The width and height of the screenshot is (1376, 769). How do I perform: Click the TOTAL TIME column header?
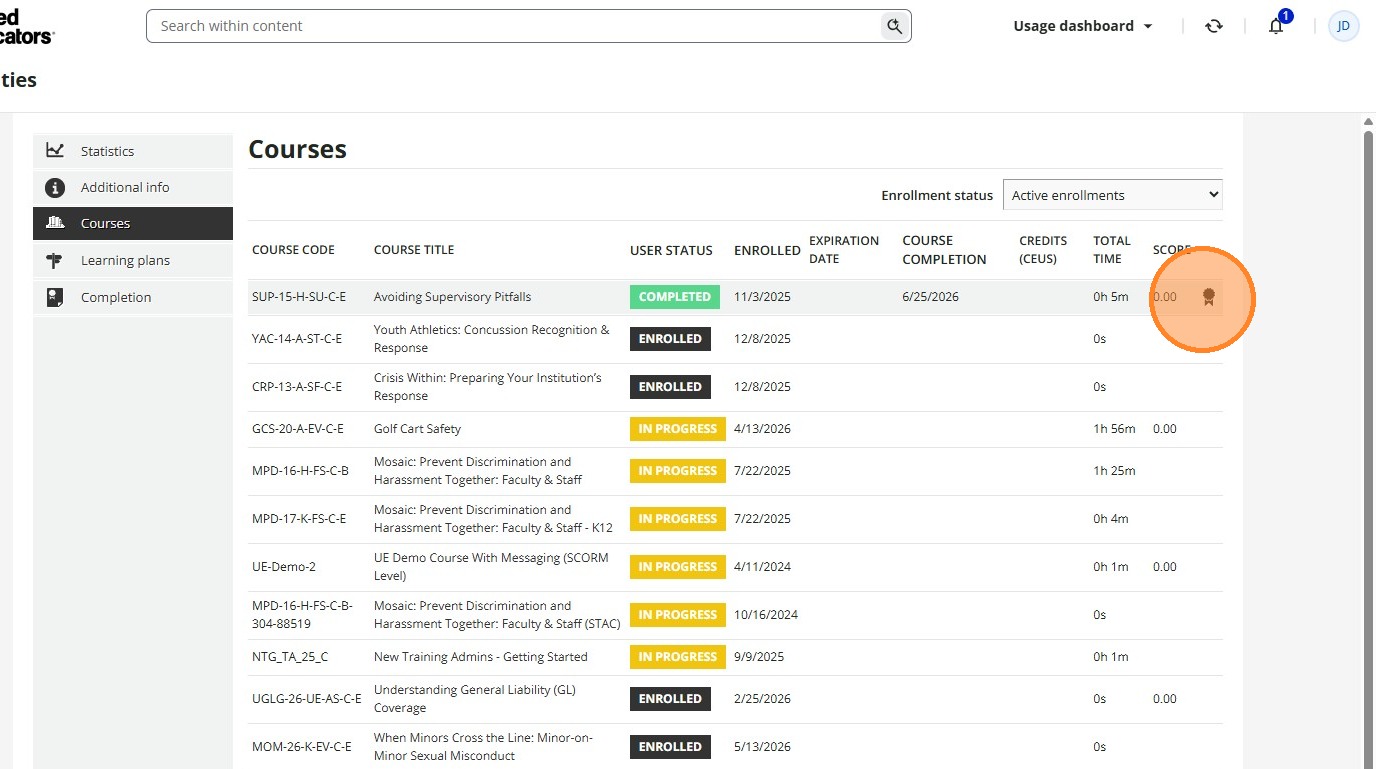pyautogui.click(x=1112, y=250)
